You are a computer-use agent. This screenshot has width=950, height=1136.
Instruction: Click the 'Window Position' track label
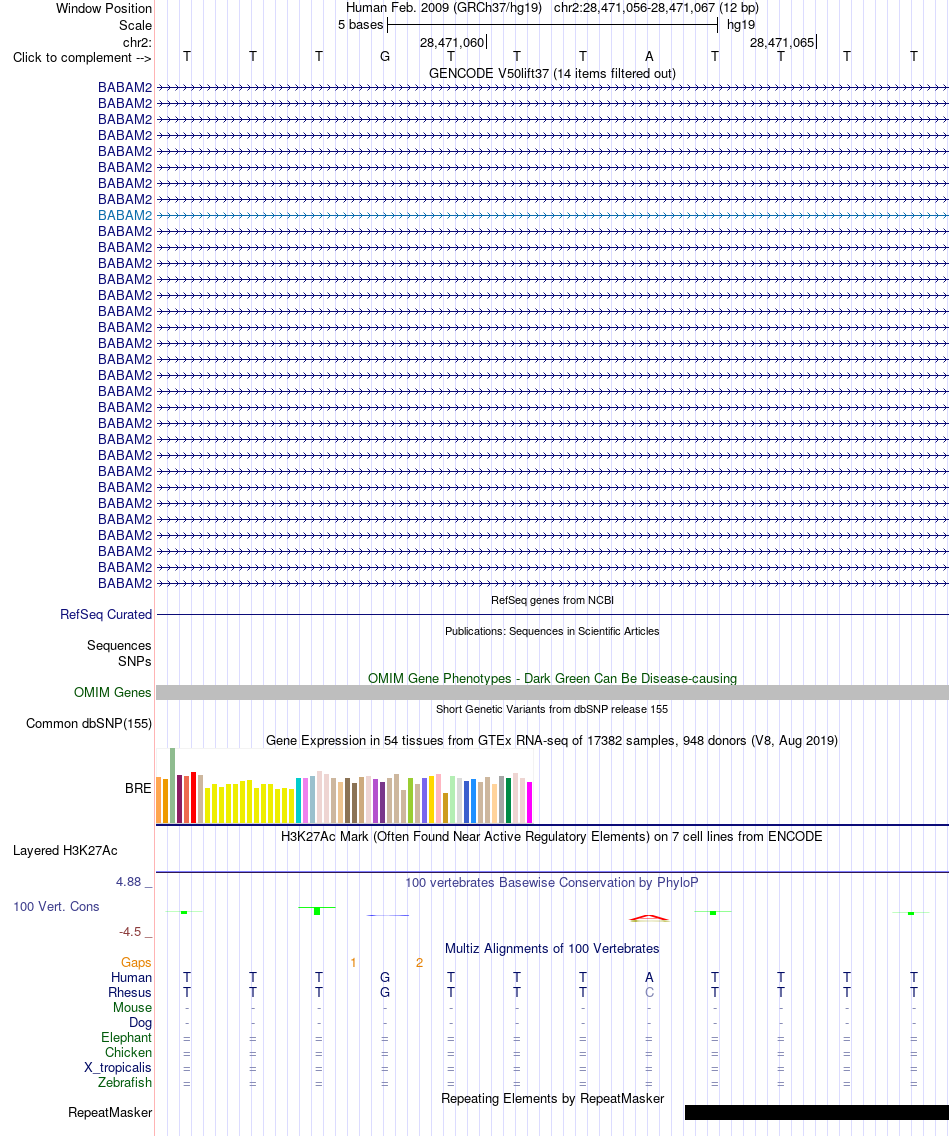[104, 9]
